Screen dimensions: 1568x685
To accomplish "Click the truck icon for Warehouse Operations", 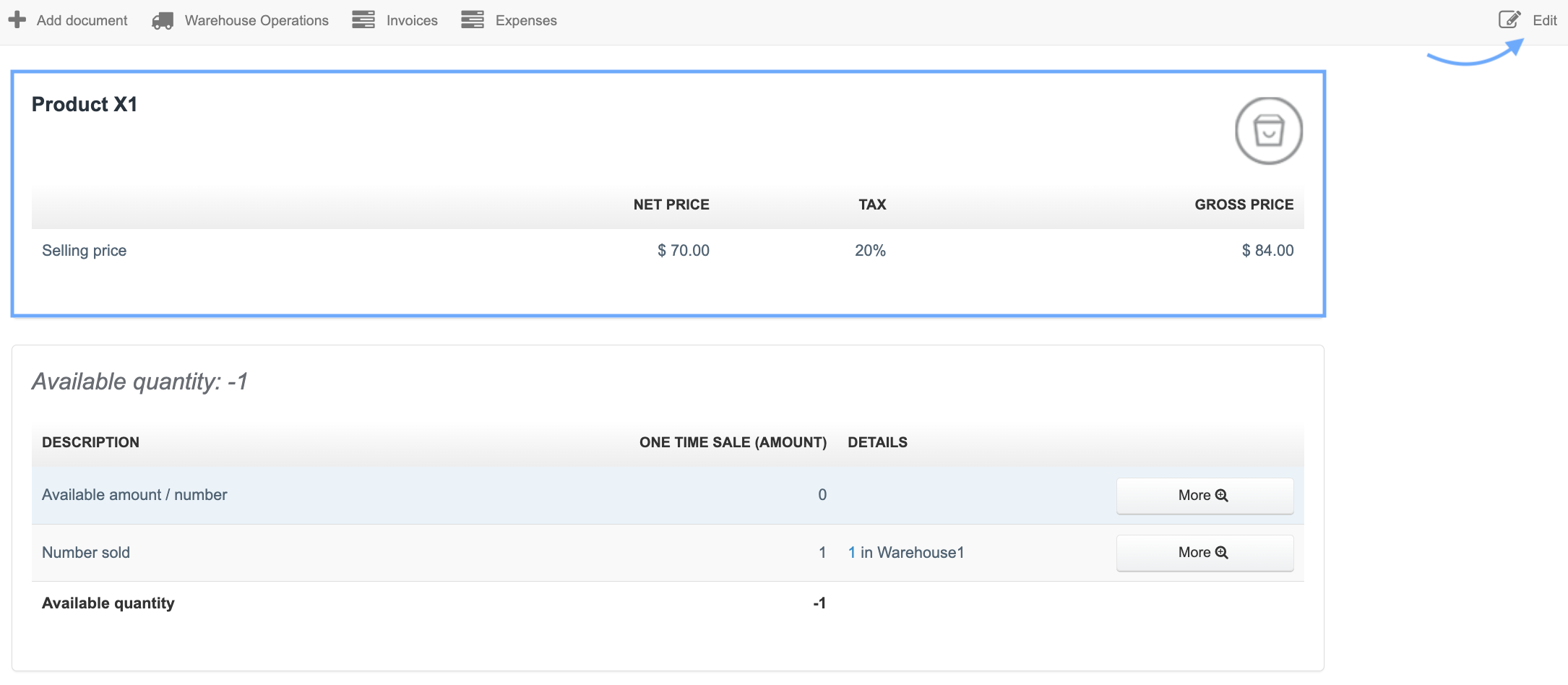I will click(x=163, y=21).
